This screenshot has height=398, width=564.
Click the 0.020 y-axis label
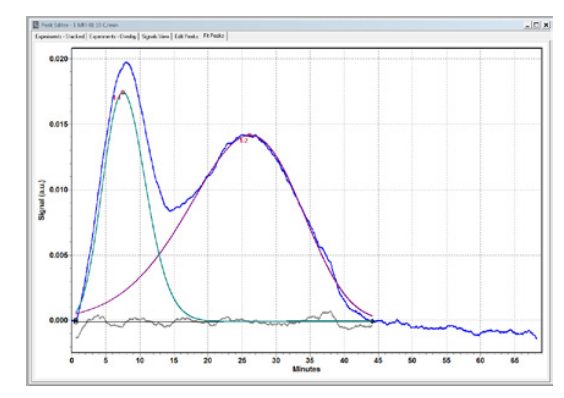pos(58,59)
